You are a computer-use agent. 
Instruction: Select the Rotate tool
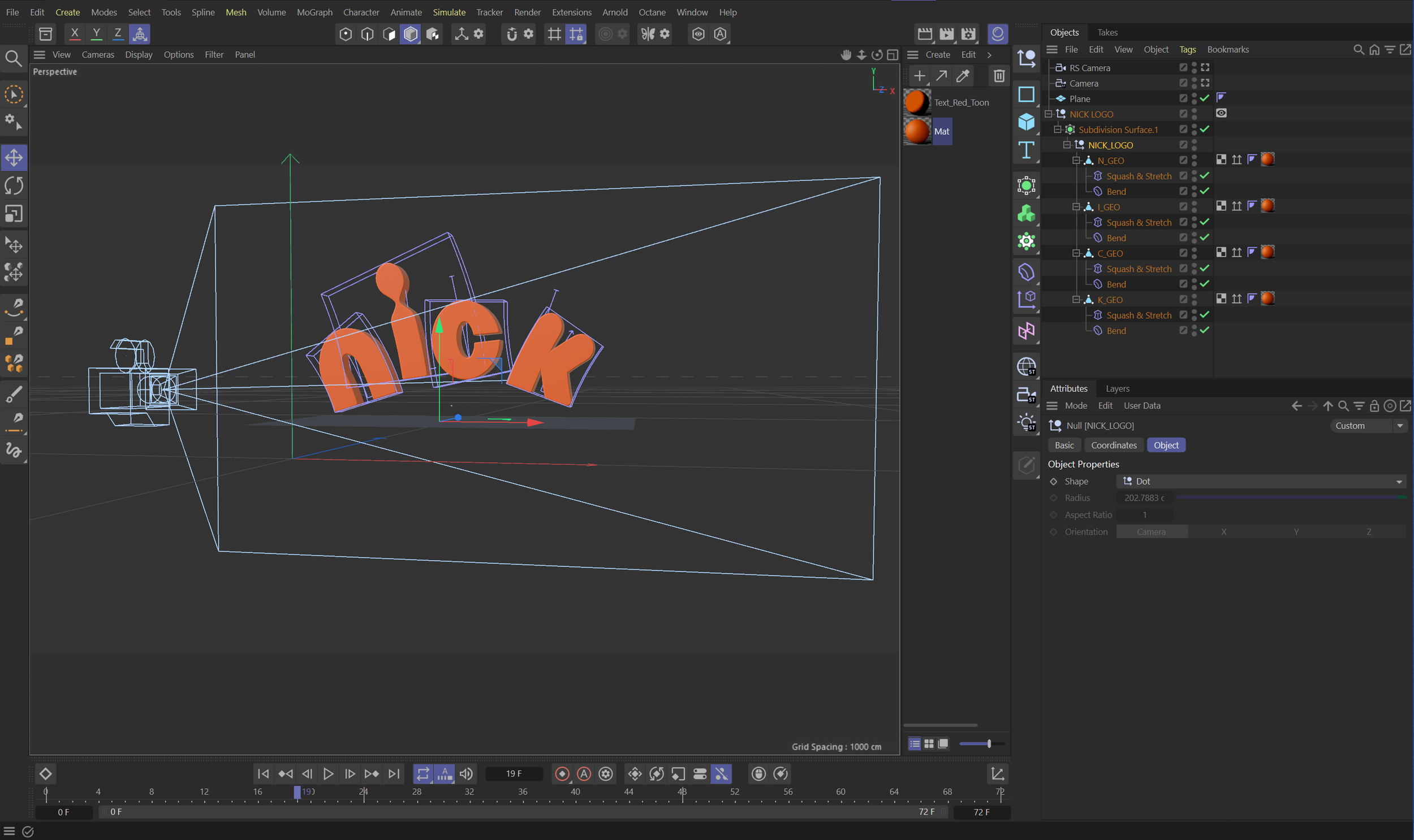(14, 185)
